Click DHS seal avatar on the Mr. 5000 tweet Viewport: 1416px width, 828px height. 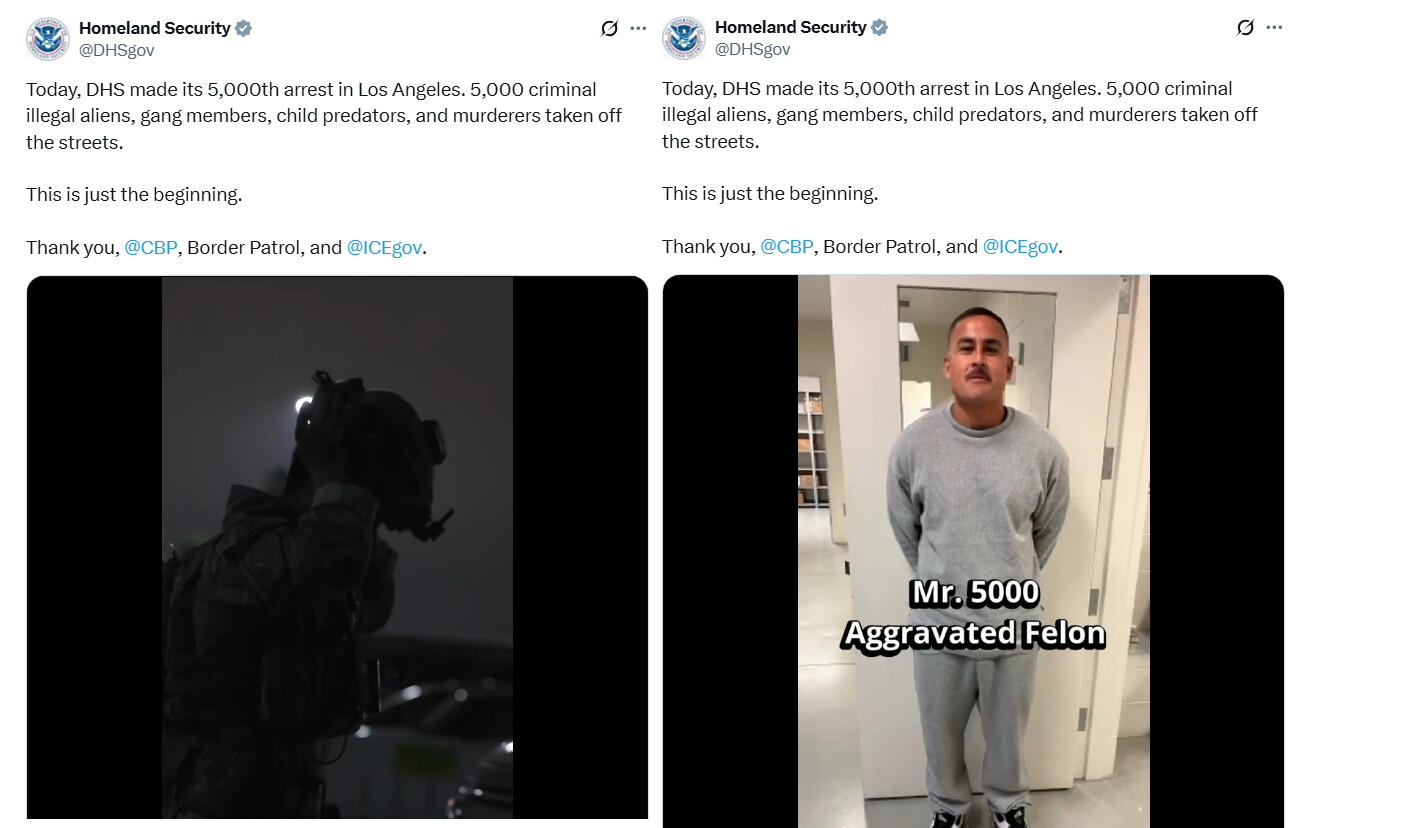[x=684, y=39]
